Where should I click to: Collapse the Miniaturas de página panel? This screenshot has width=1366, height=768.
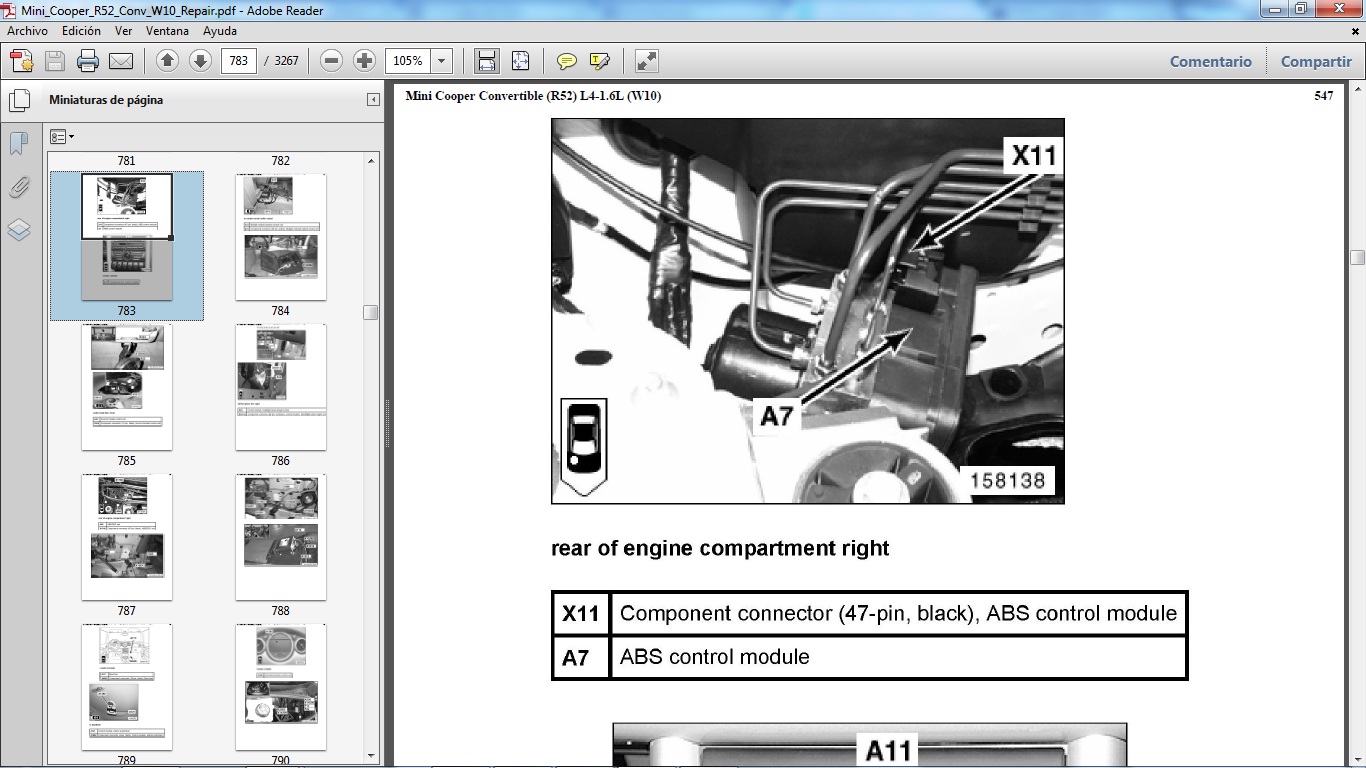373,99
